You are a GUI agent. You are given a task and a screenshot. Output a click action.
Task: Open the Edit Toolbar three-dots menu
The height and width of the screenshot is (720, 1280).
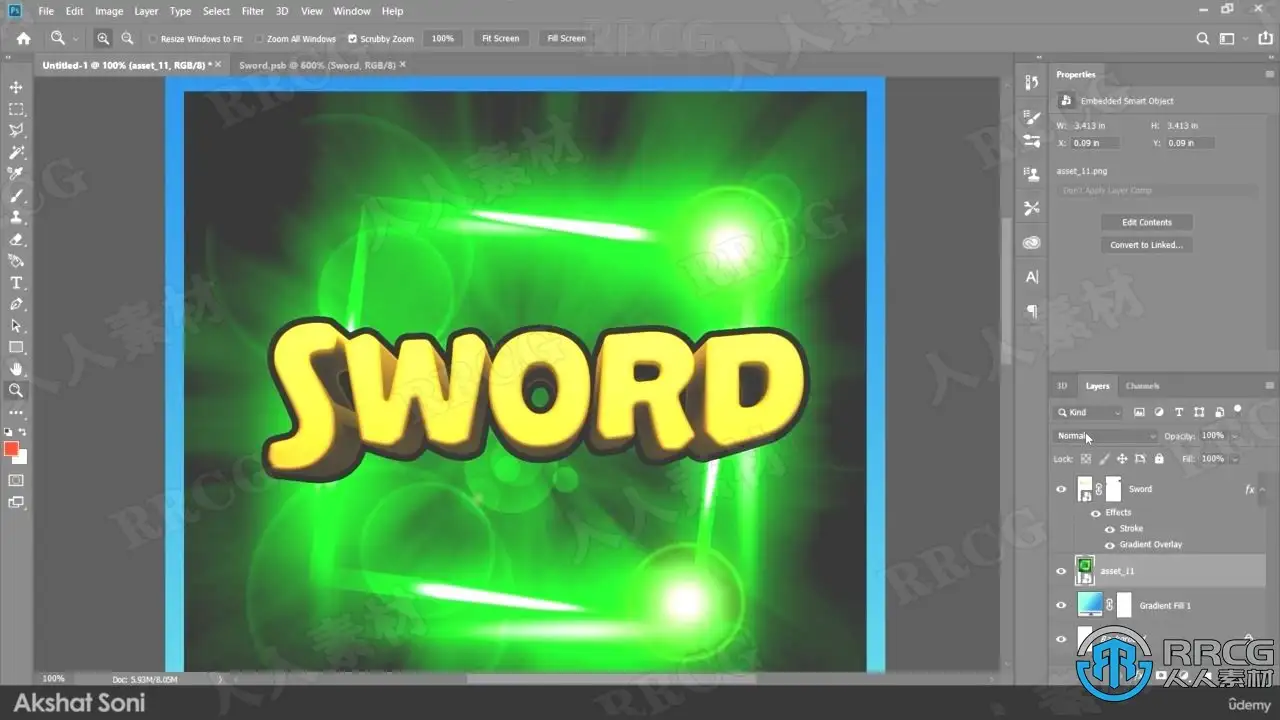click(16, 412)
